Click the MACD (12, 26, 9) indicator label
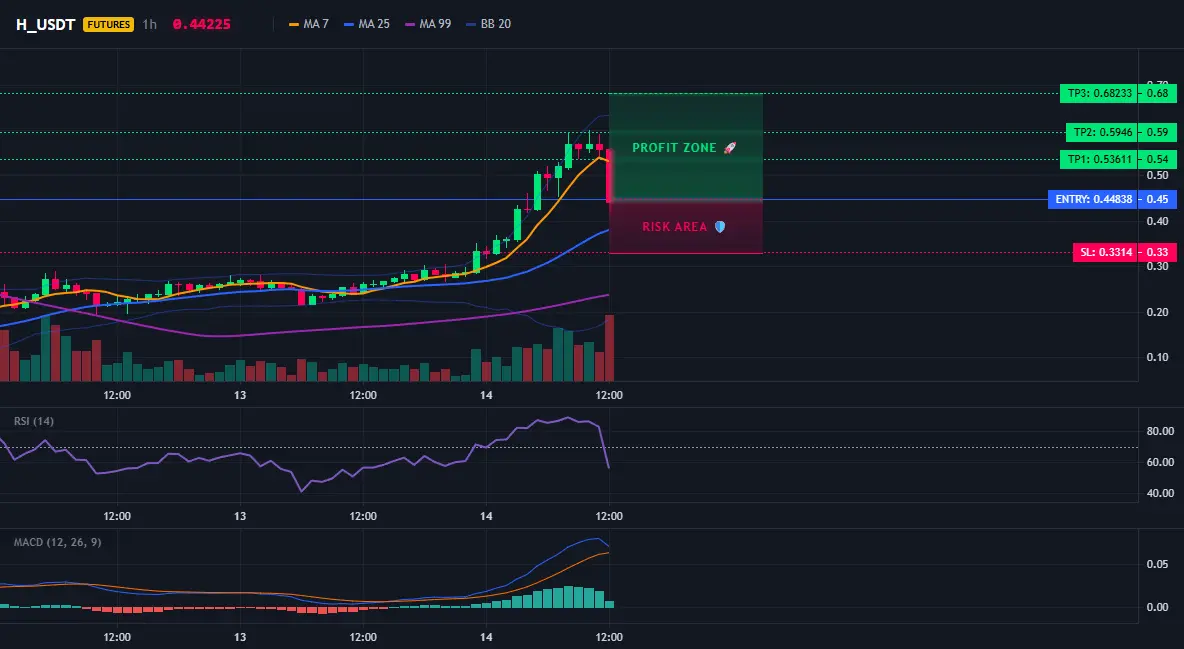1184x649 pixels. (x=57, y=542)
